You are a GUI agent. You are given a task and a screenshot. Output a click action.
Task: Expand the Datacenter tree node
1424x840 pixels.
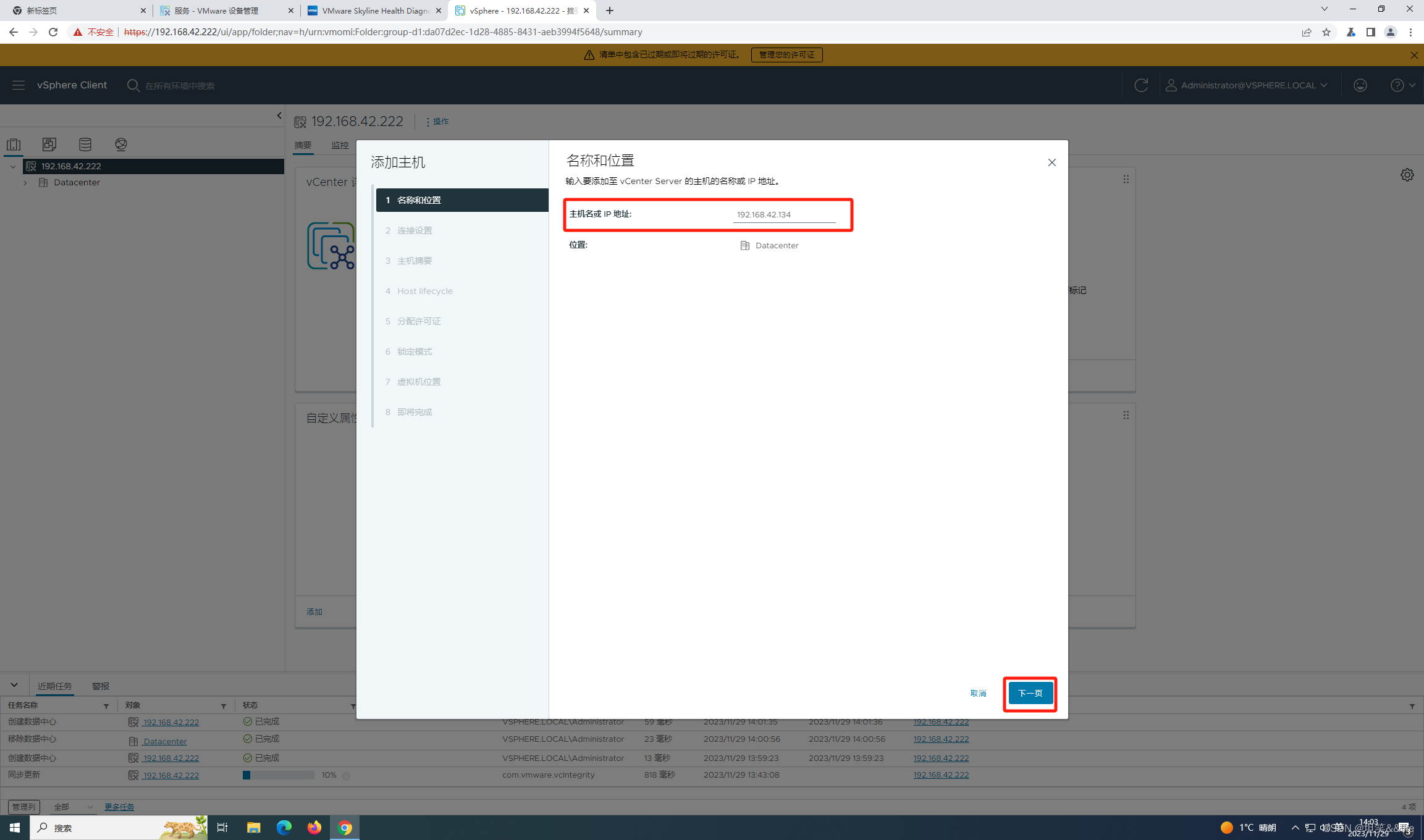tap(25, 183)
